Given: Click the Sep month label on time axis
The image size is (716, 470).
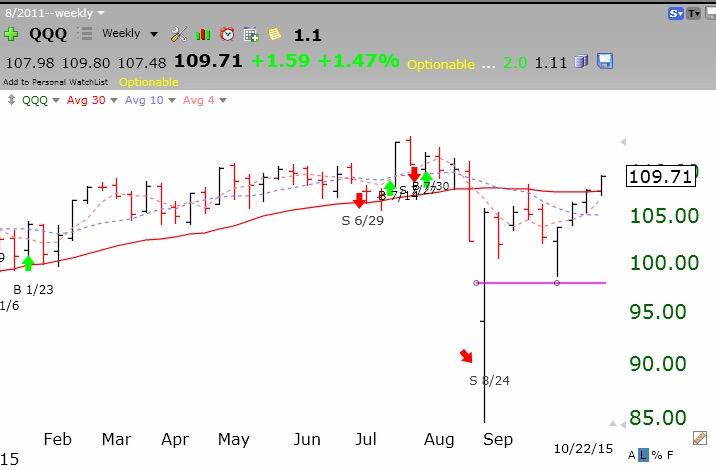Looking at the screenshot, I should tap(498, 439).
